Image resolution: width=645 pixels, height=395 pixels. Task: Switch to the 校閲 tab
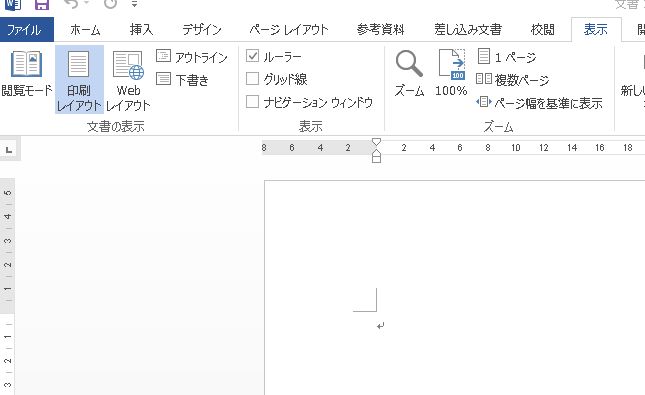pyautogui.click(x=543, y=30)
